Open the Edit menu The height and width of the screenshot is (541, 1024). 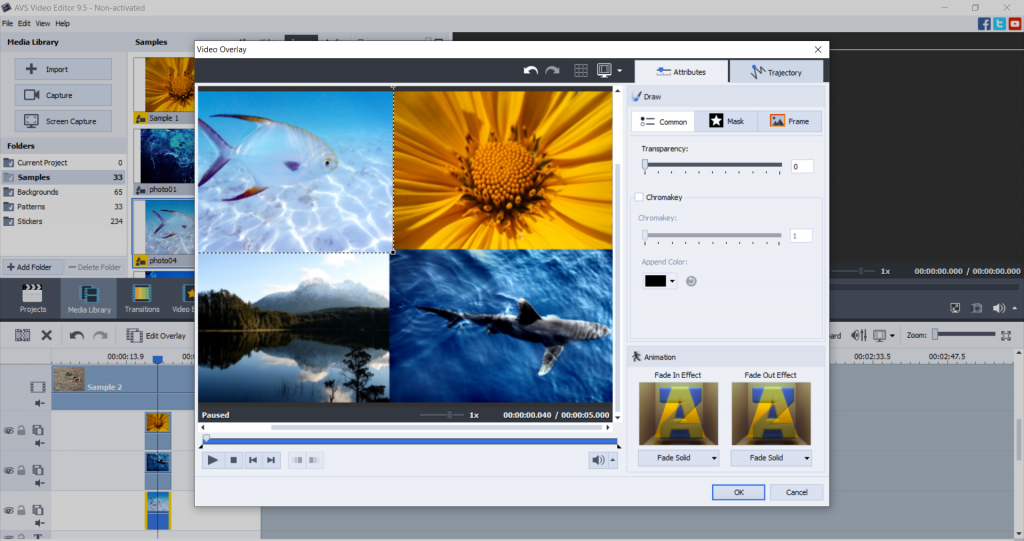[23, 23]
